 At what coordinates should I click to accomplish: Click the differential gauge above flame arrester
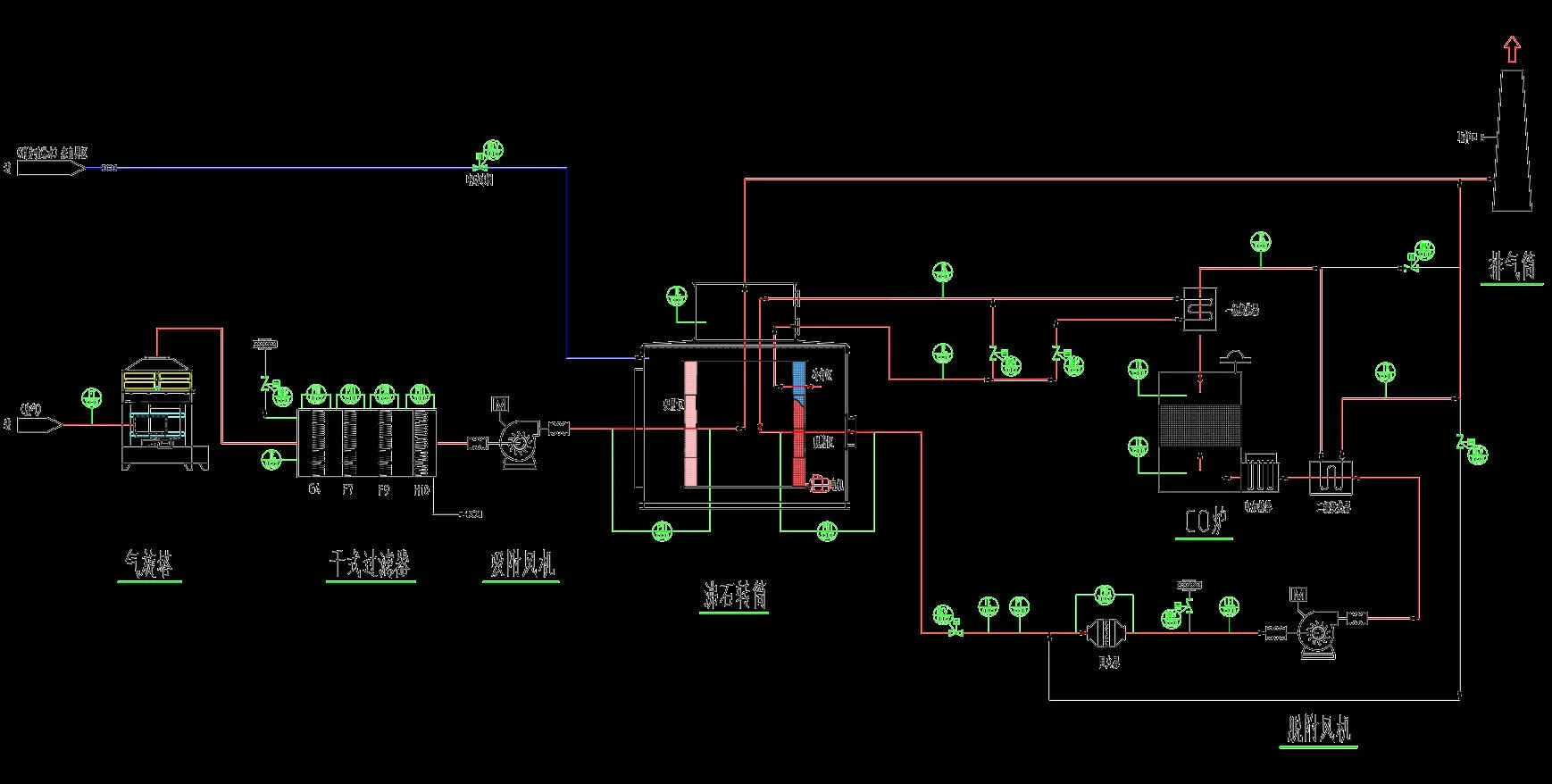tap(1106, 593)
